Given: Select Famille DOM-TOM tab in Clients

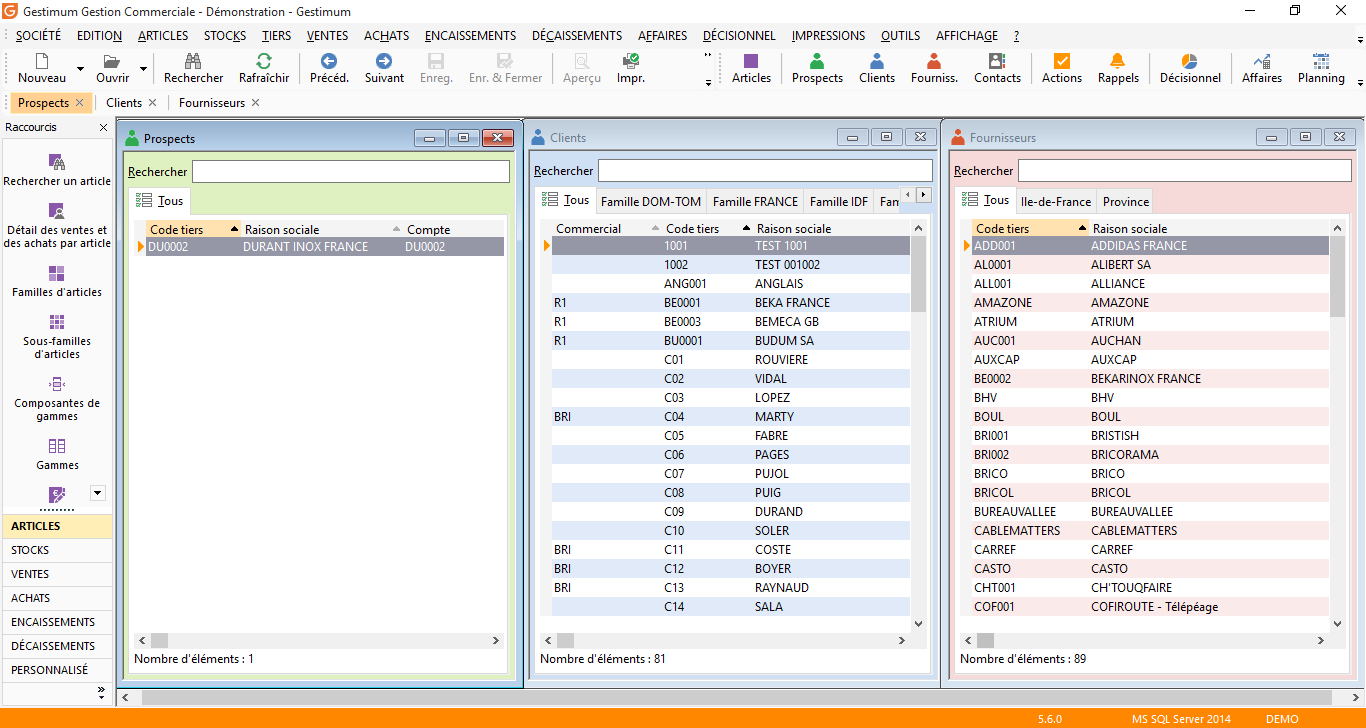Looking at the screenshot, I should coord(651,201).
